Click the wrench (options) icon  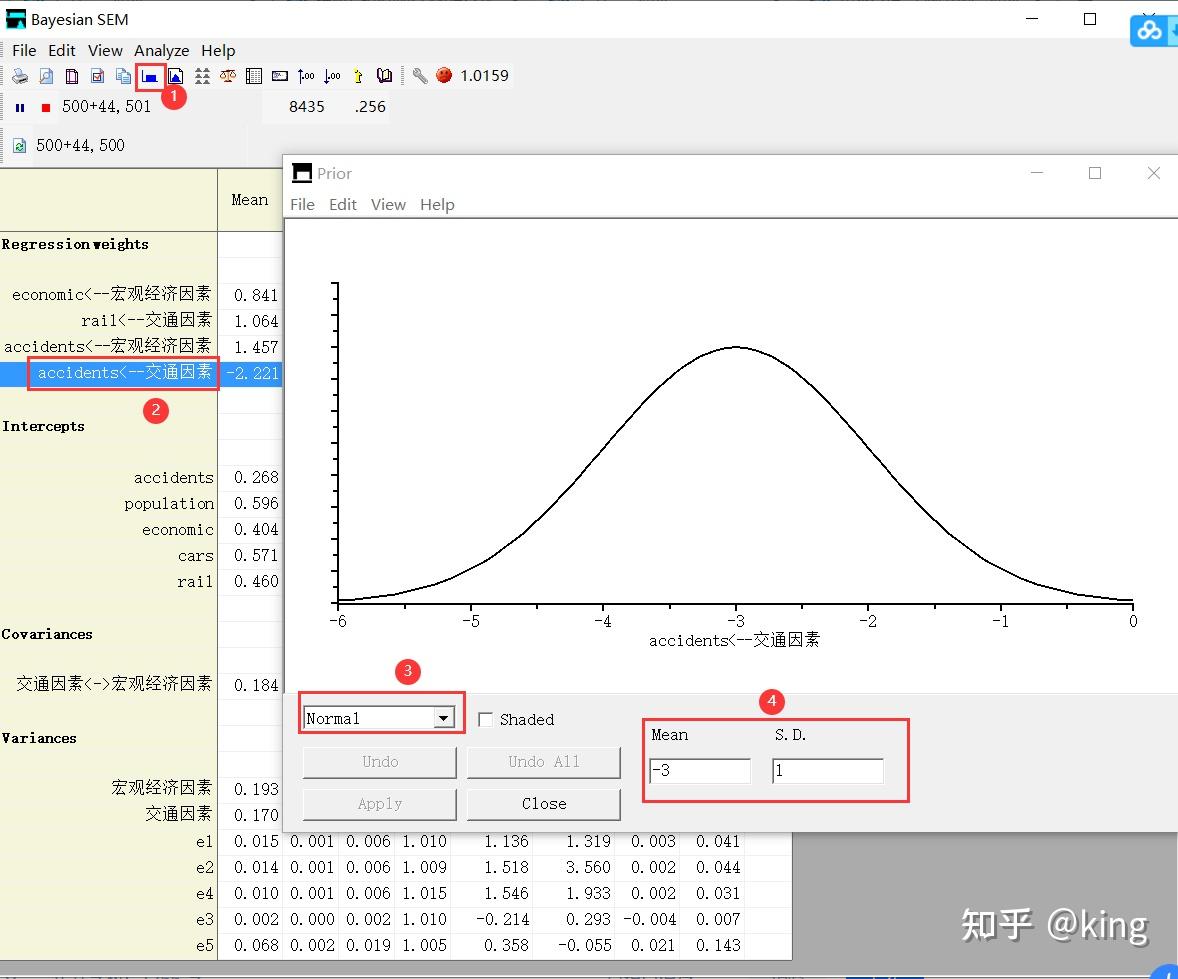coord(419,75)
